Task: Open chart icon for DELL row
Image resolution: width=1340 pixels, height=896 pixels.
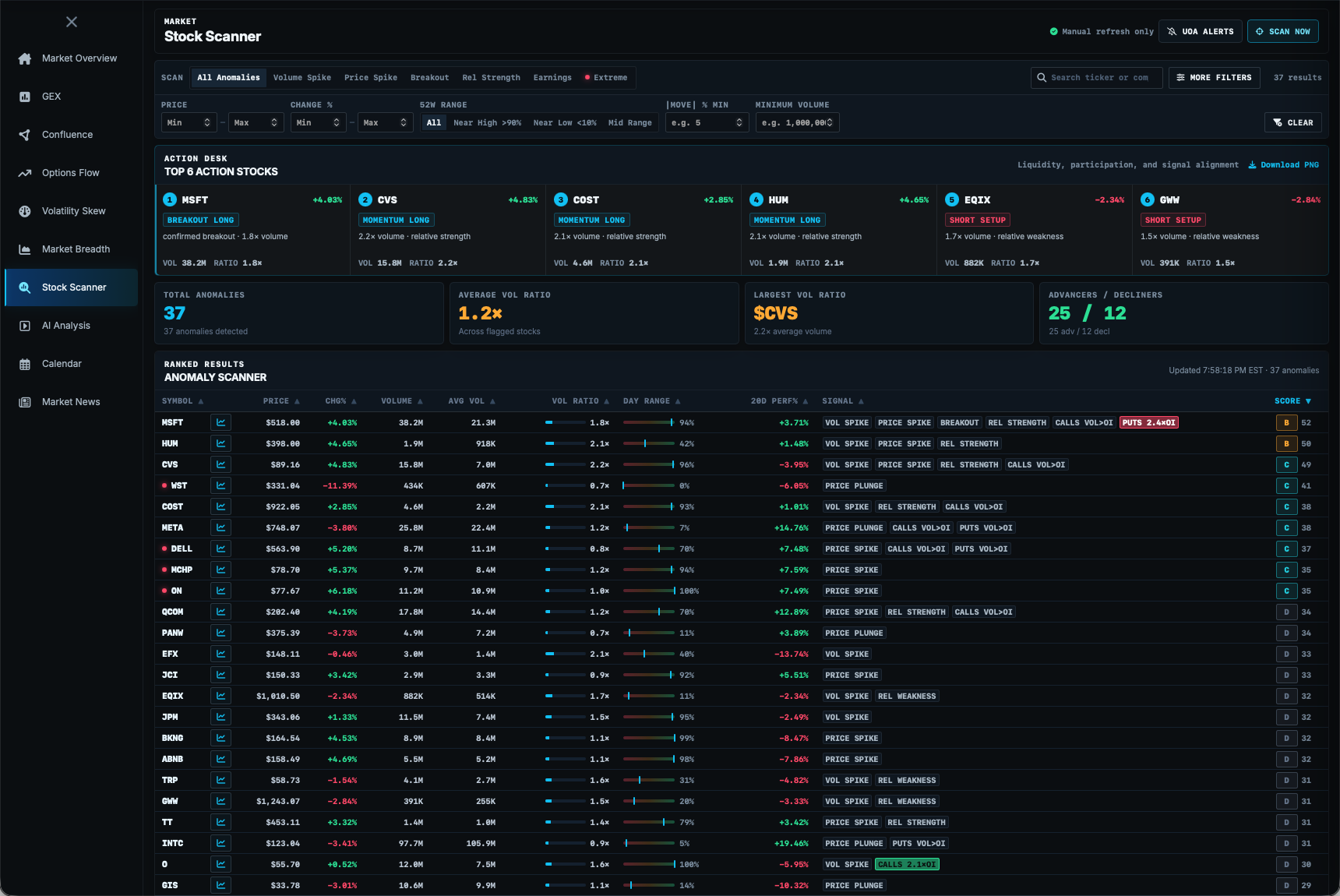Action: tap(220, 549)
